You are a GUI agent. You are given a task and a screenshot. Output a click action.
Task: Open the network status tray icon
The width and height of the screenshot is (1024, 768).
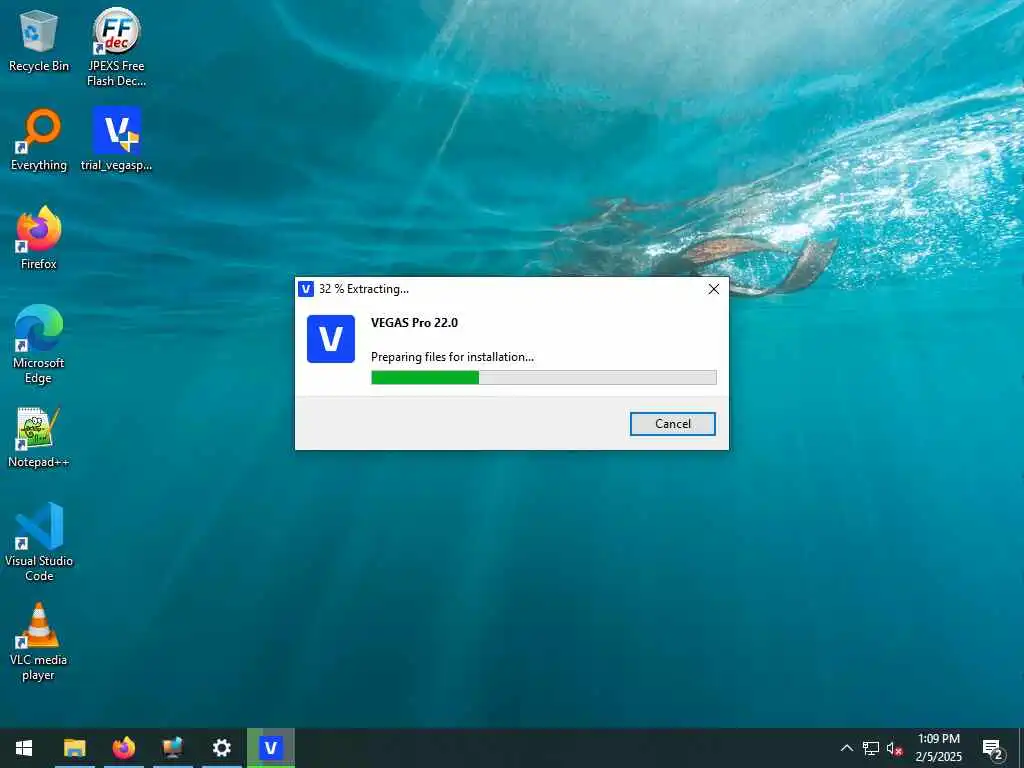tap(871, 748)
